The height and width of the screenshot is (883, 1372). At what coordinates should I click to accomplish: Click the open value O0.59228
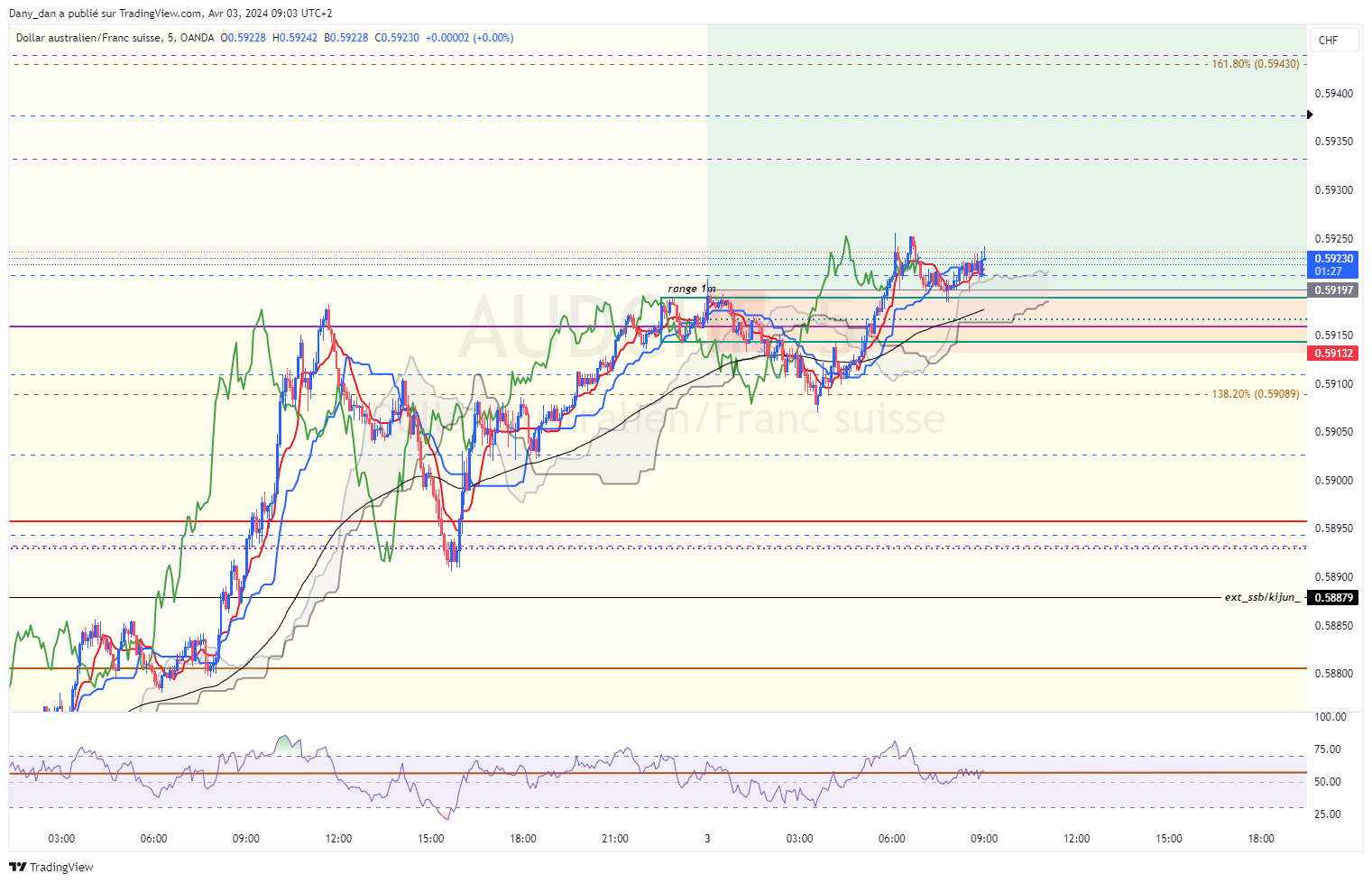click(244, 38)
